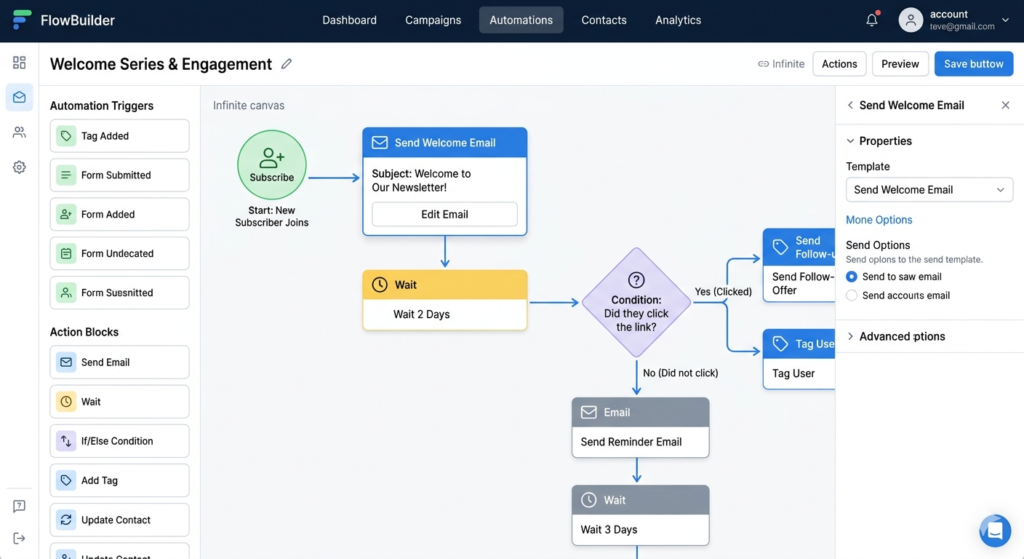Click the pencil icon to rename automation
Image resolution: width=1024 pixels, height=559 pixels.
(x=287, y=64)
